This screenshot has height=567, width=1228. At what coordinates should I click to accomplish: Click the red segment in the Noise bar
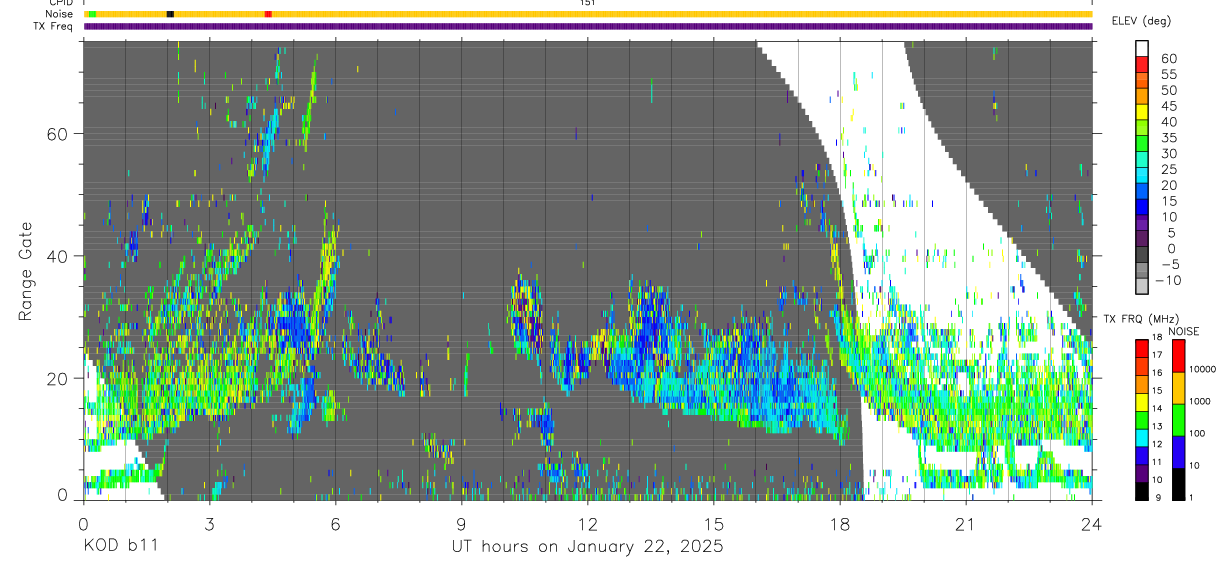click(x=268, y=14)
